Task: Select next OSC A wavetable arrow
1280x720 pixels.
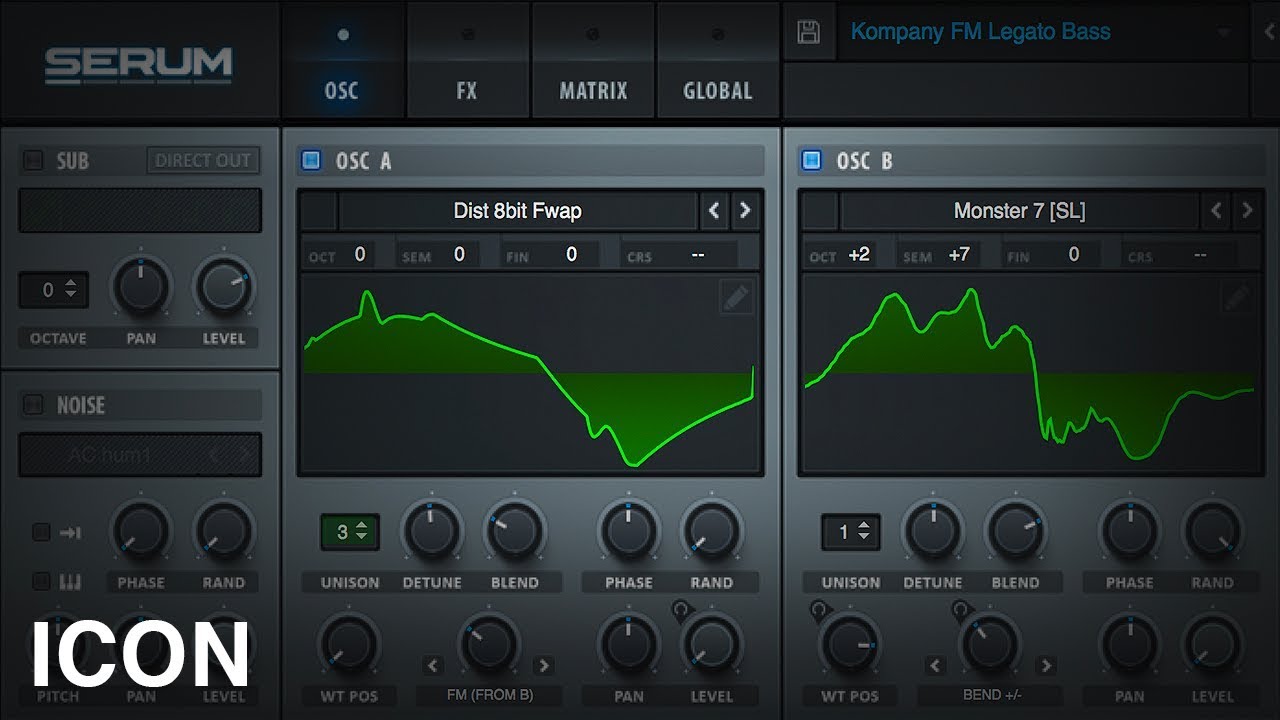Action: click(x=745, y=211)
